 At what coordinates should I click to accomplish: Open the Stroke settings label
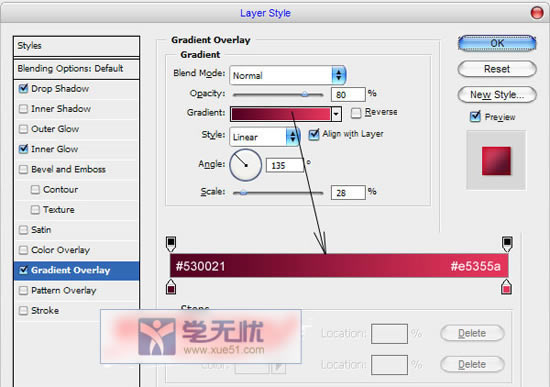click(x=45, y=311)
